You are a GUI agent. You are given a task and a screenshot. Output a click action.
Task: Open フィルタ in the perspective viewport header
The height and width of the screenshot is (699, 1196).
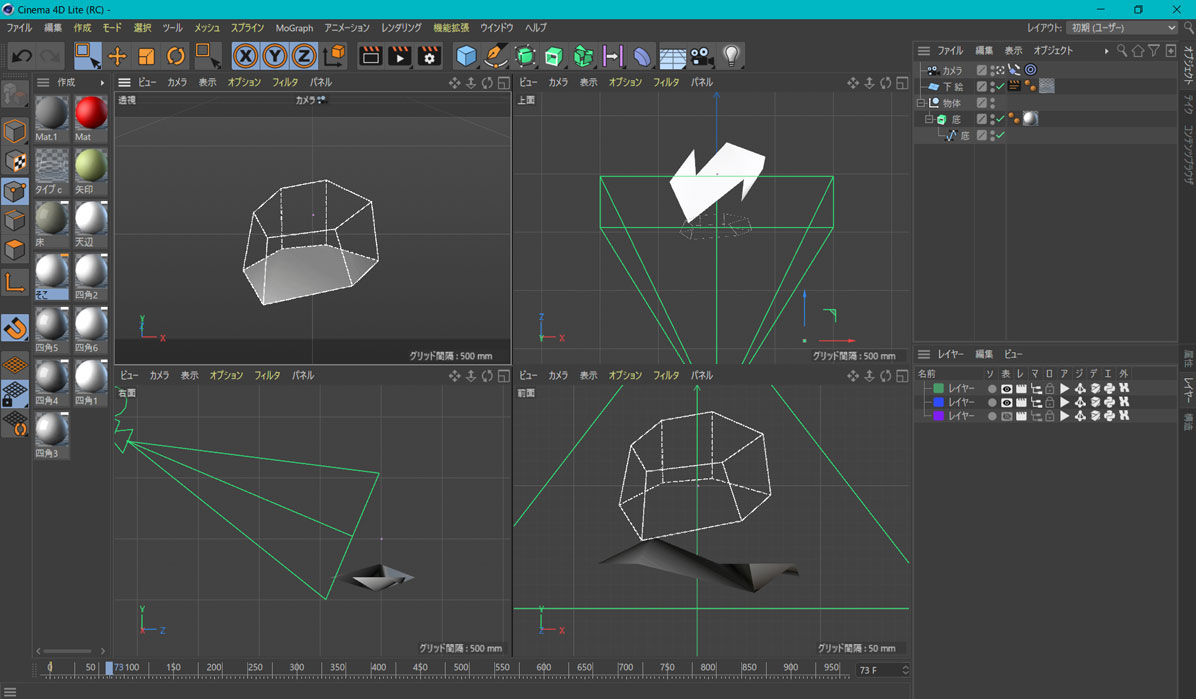click(285, 82)
